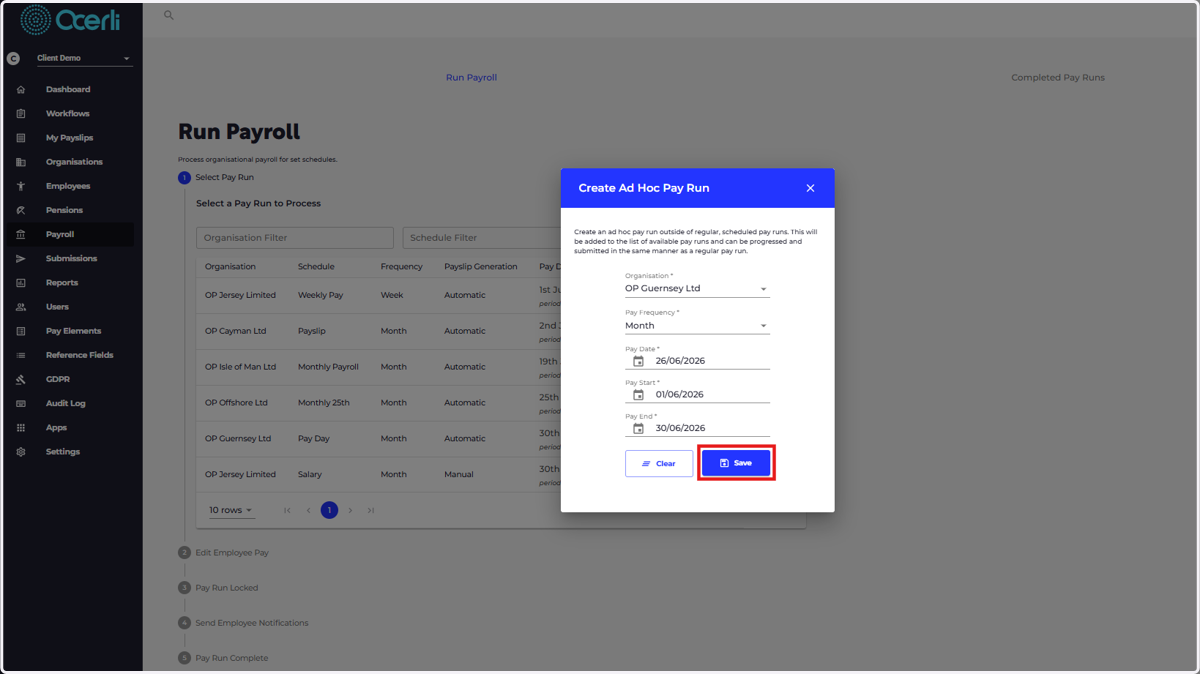Select page 1 pagination button
Viewport: 1200px width, 674px height.
click(329, 510)
